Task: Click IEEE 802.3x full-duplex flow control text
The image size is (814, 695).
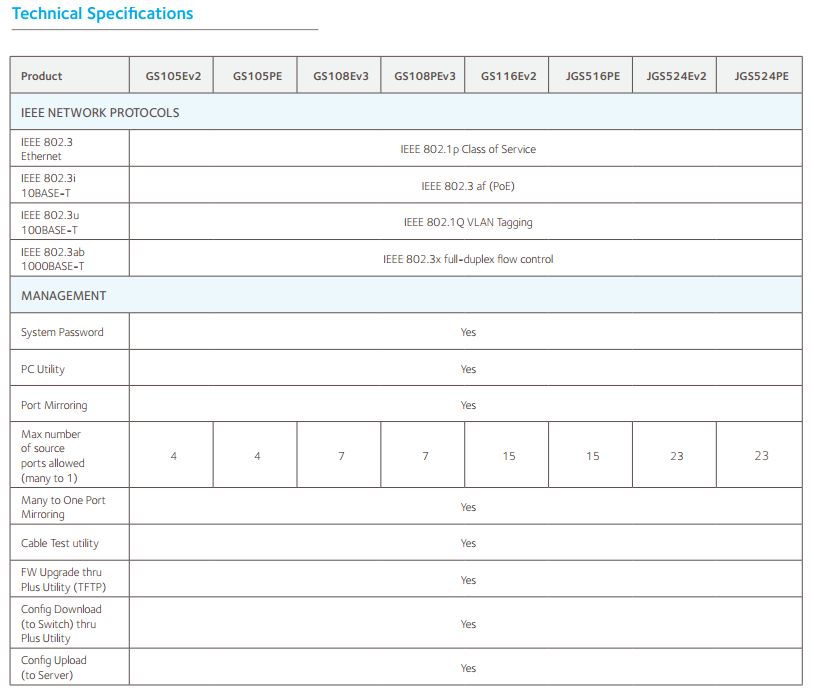Action: click(x=467, y=259)
